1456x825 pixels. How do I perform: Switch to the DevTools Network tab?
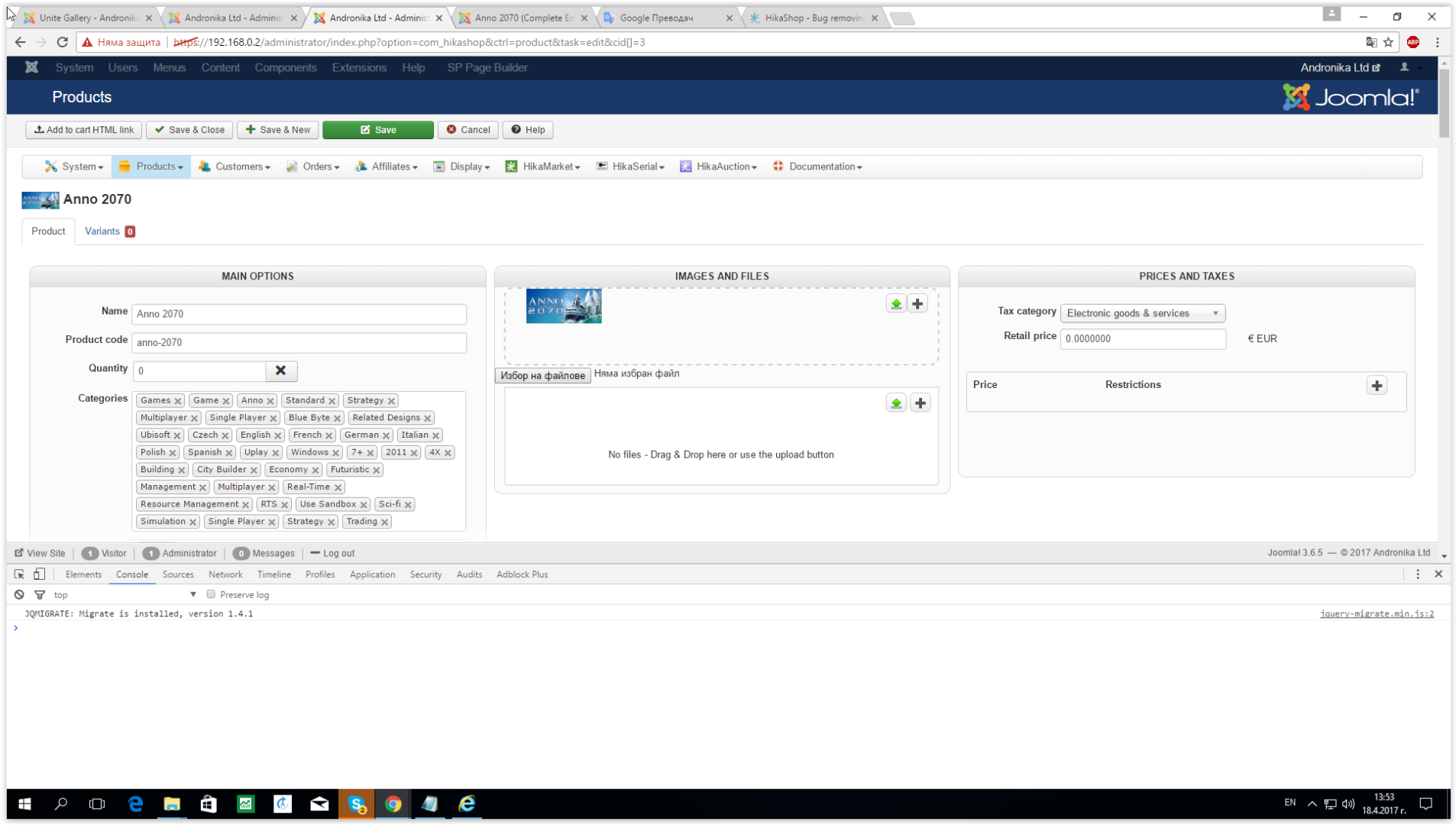(x=225, y=574)
